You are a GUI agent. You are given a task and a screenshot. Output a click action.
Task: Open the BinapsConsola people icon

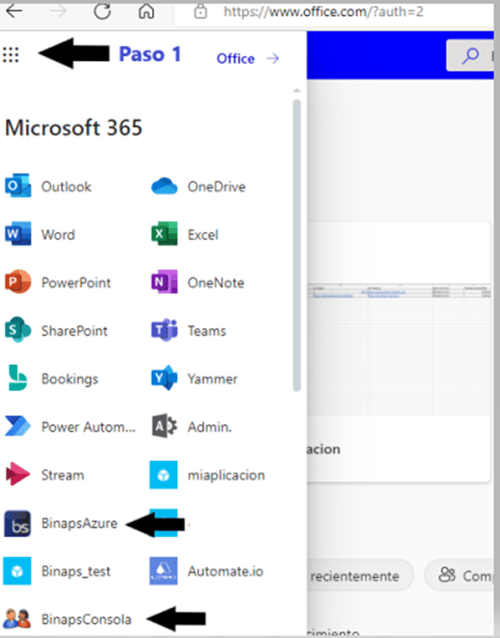[x=17, y=619]
